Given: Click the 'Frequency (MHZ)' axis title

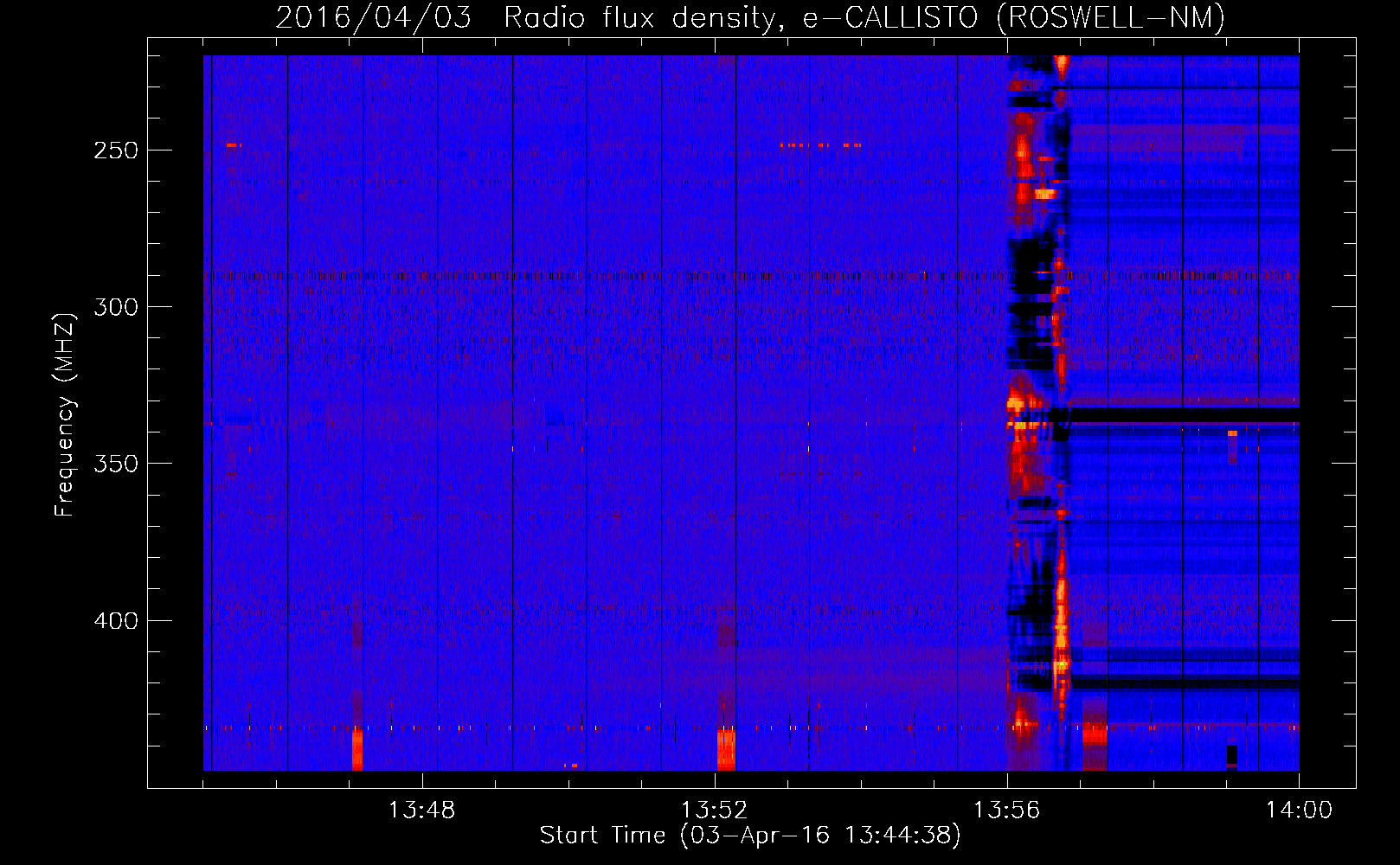Looking at the screenshot, I should [65, 414].
